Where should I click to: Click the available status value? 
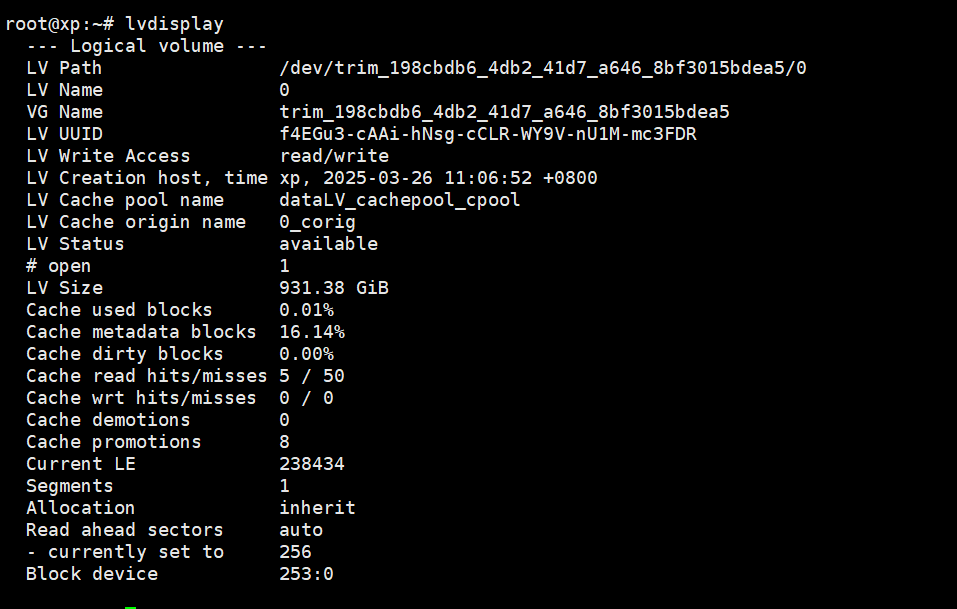point(328,244)
